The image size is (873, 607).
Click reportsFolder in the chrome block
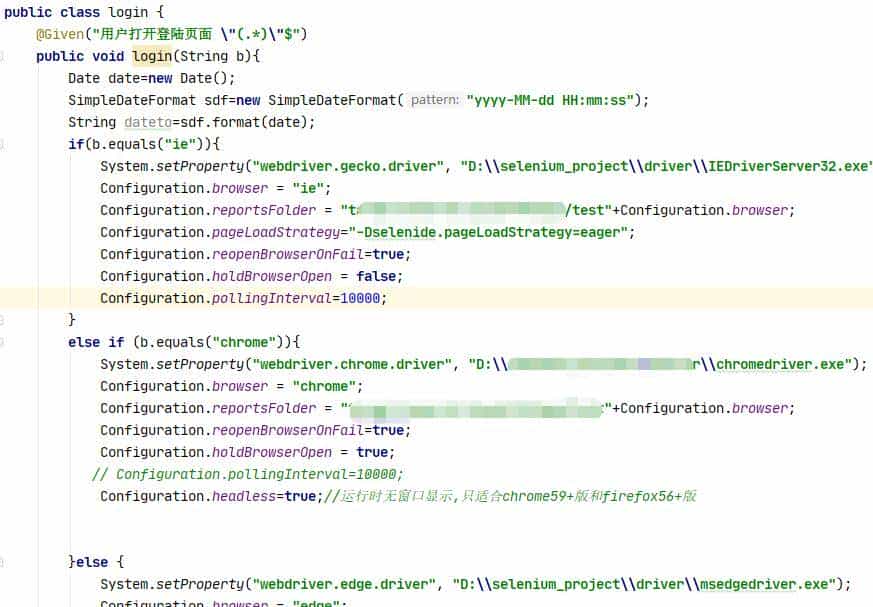[264, 408]
